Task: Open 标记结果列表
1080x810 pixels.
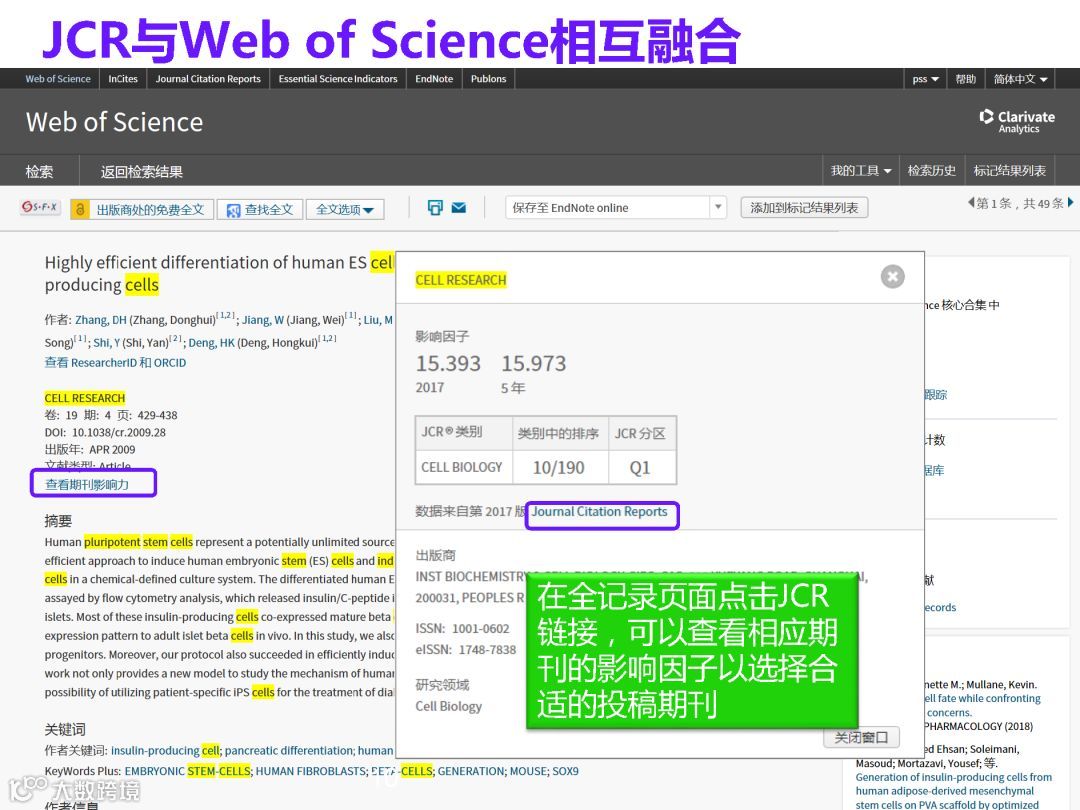Action: [x=1009, y=171]
